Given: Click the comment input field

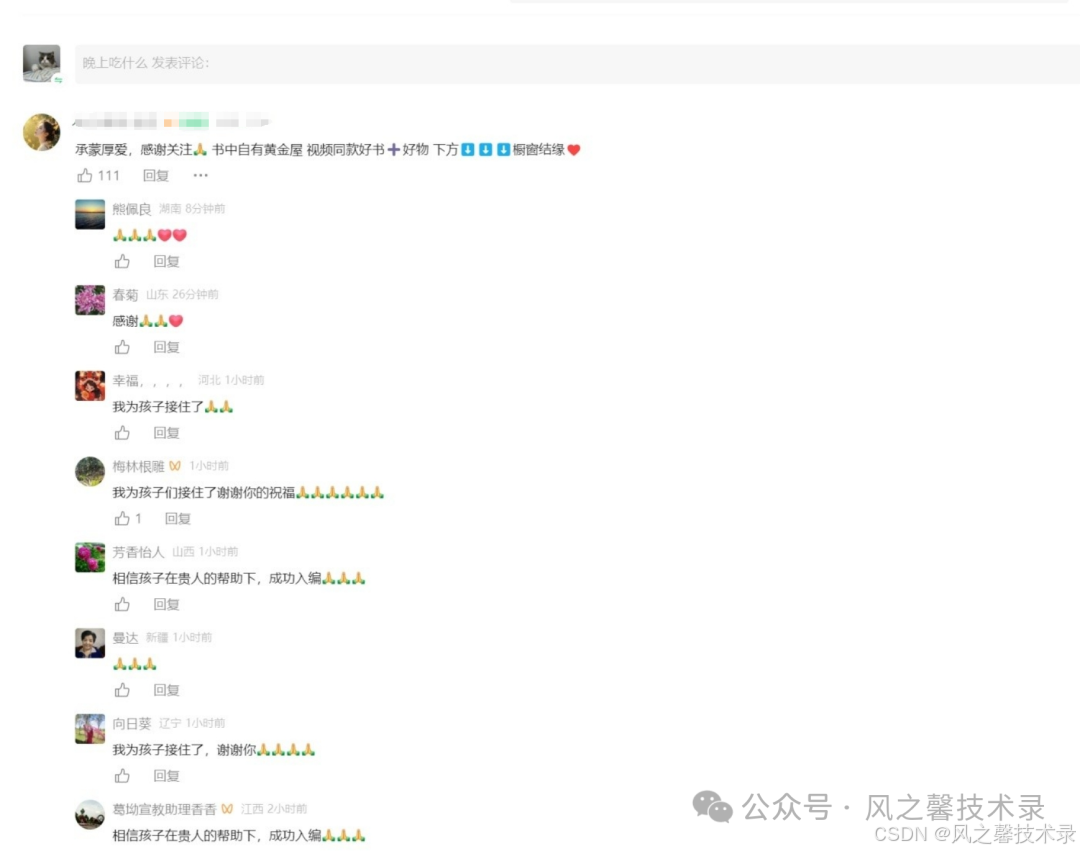Looking at the screenshot, I should point(577,63).
